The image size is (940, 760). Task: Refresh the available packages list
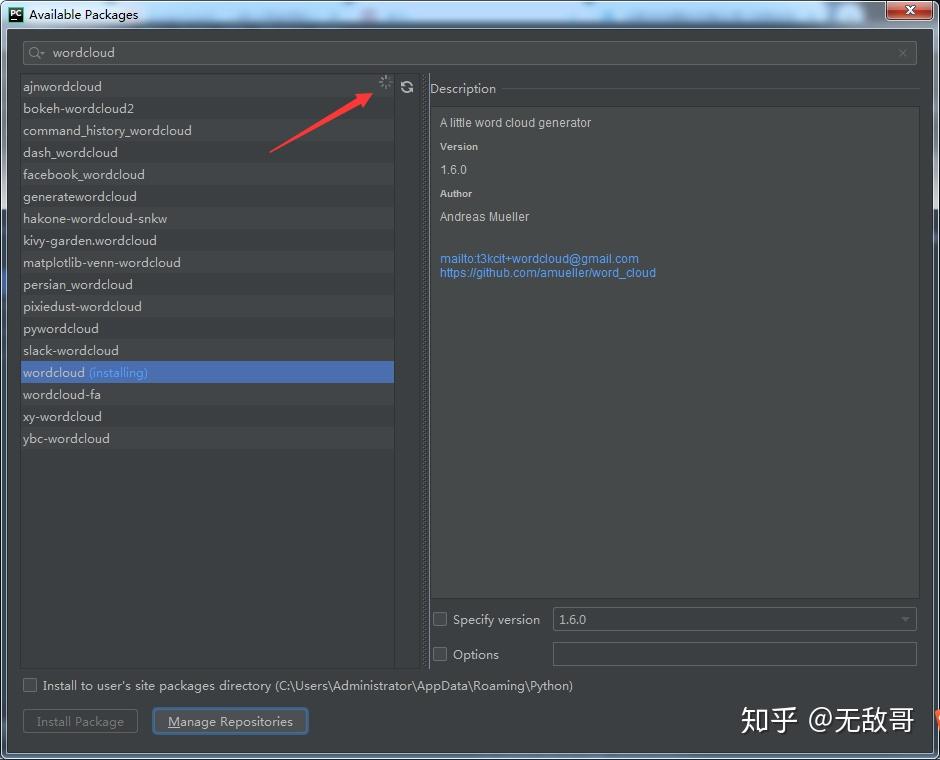pyautogui.click(x=407, y=87)
